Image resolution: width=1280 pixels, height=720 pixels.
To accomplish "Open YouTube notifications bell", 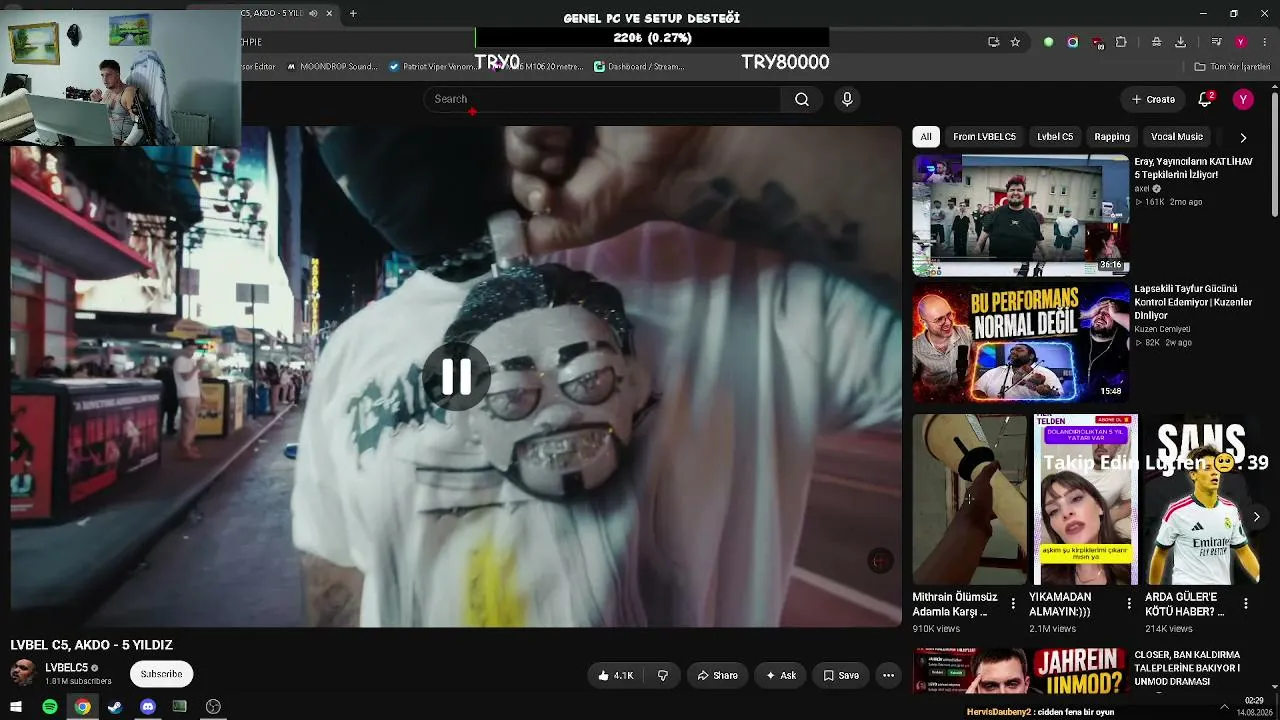I will [x=1205, y=99].
